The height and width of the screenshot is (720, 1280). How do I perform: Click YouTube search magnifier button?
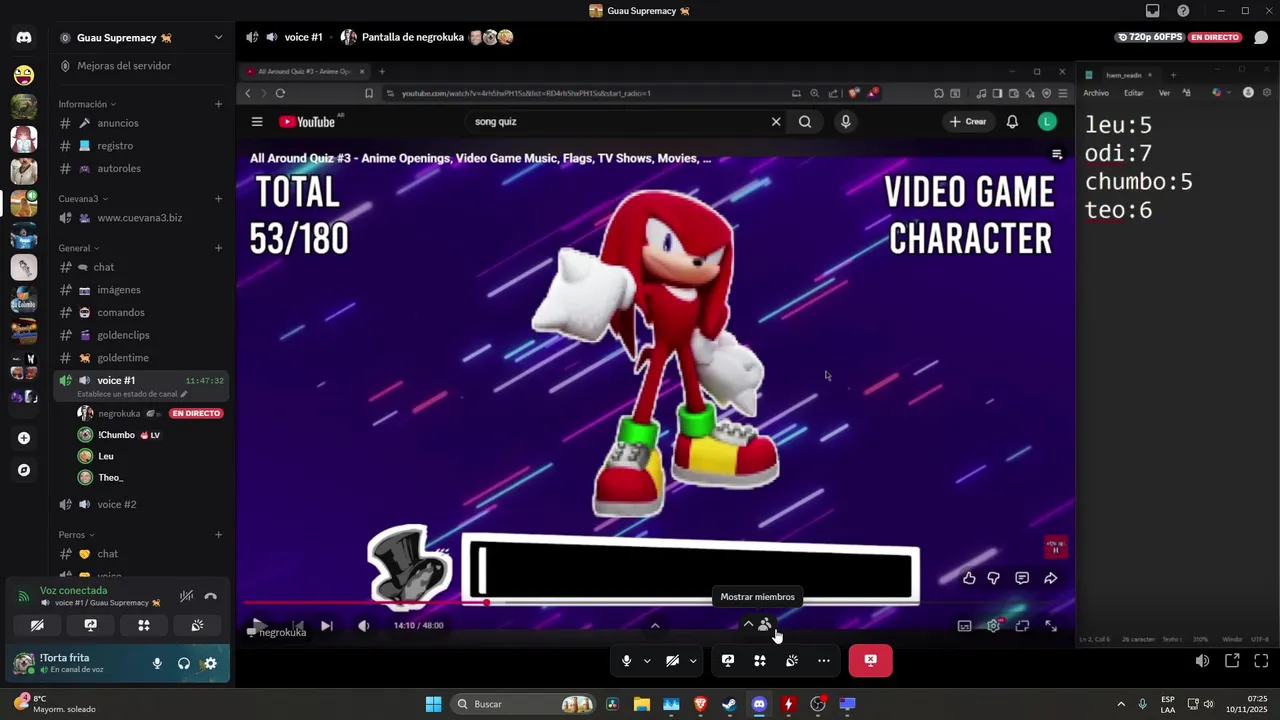point(805,122)
